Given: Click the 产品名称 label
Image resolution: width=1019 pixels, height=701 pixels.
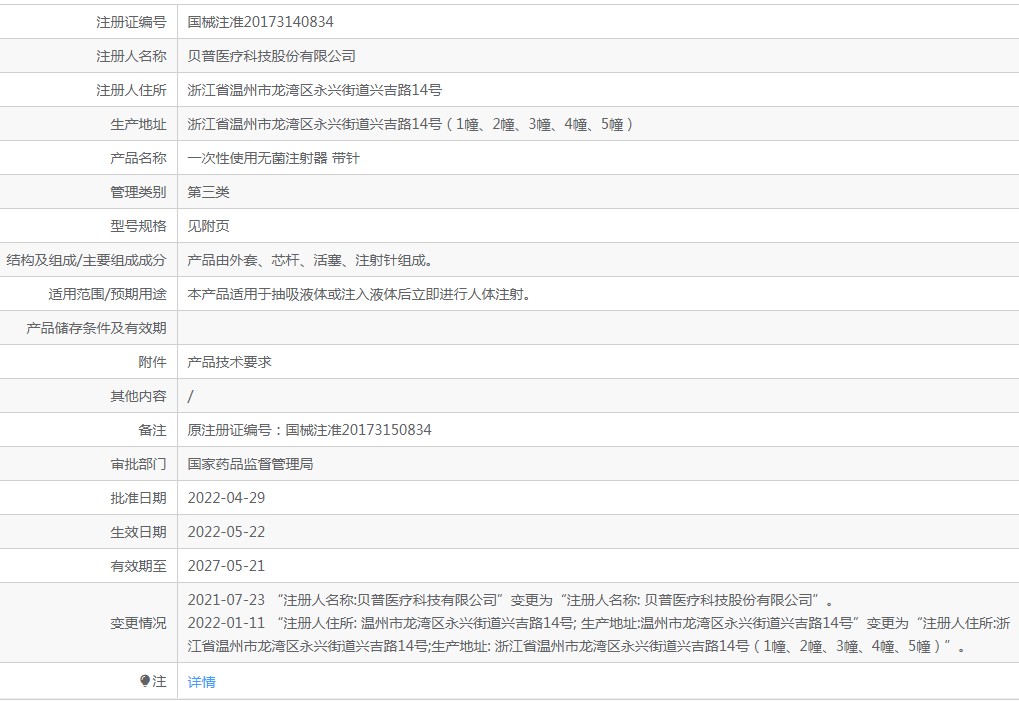Looking at the screenshot, I should click(x=138, y=159).
